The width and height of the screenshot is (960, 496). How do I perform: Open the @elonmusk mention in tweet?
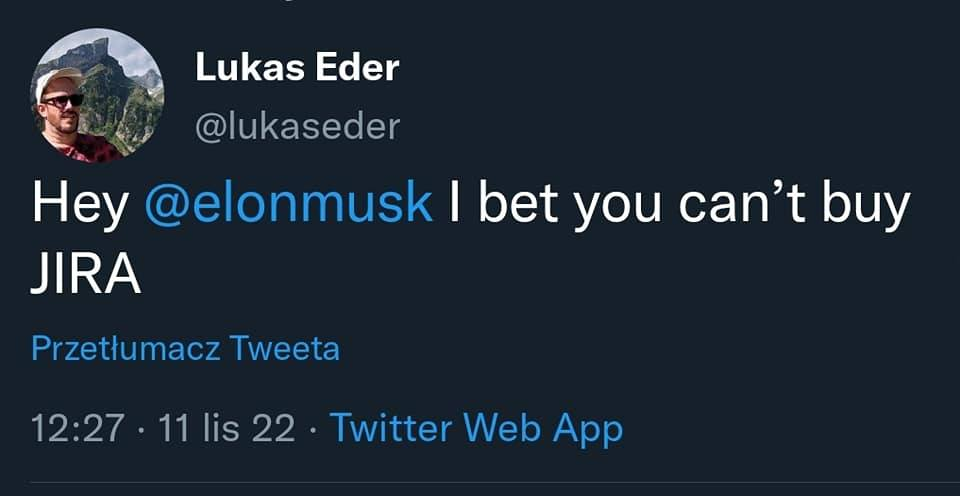coord(289,204)
